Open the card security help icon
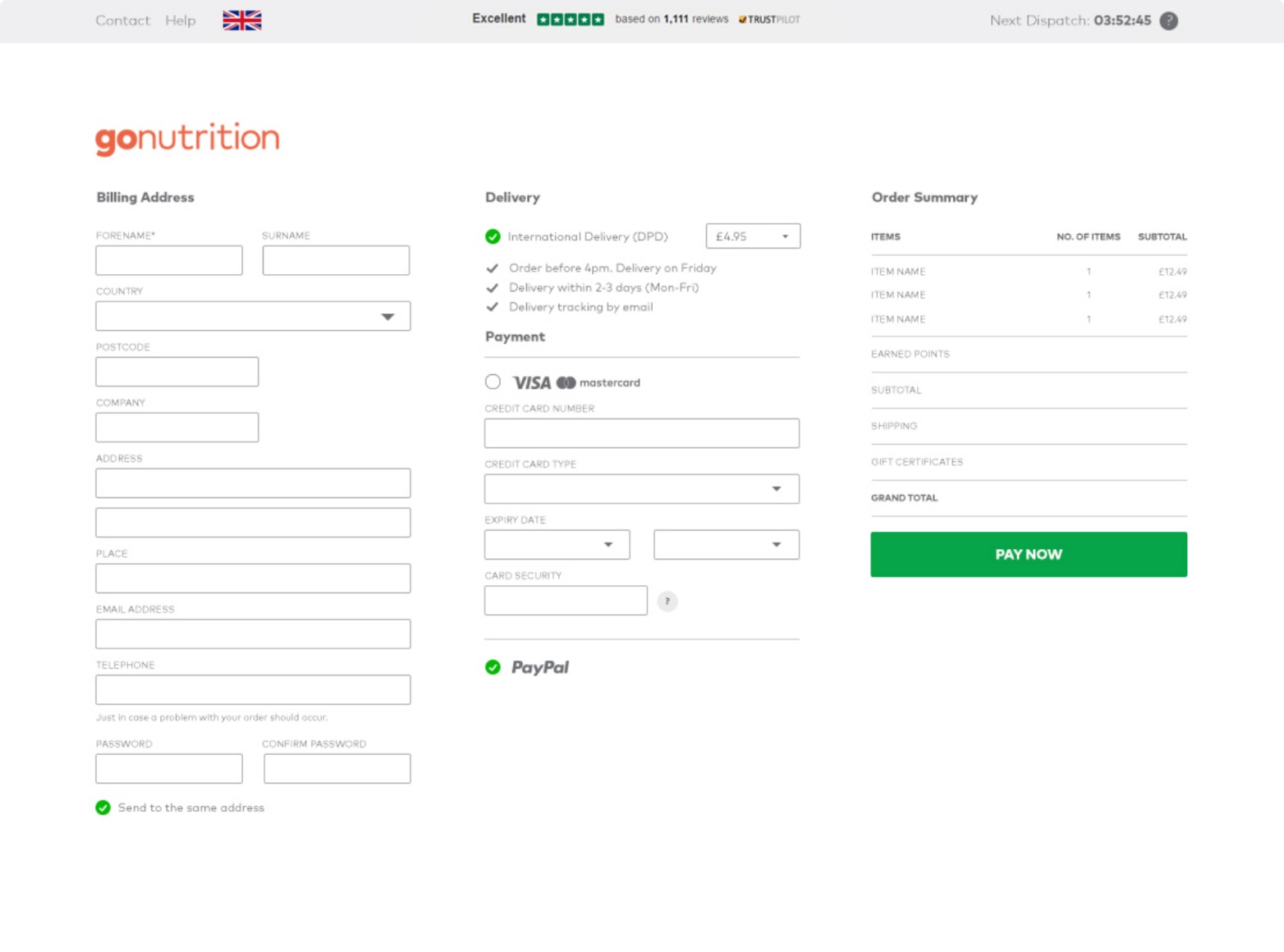Image resolution: width=1284 pixels, height=952 pixels. [x=667, y=602]
